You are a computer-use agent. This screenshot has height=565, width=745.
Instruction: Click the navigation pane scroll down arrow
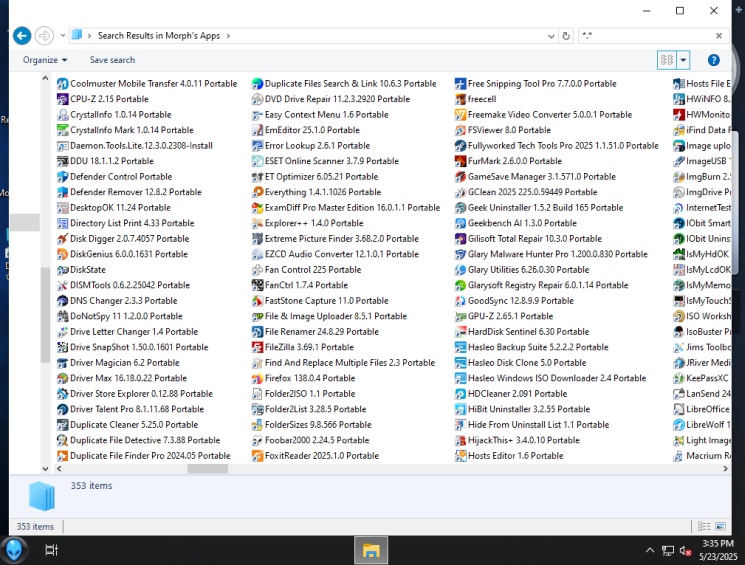[45, 469]
